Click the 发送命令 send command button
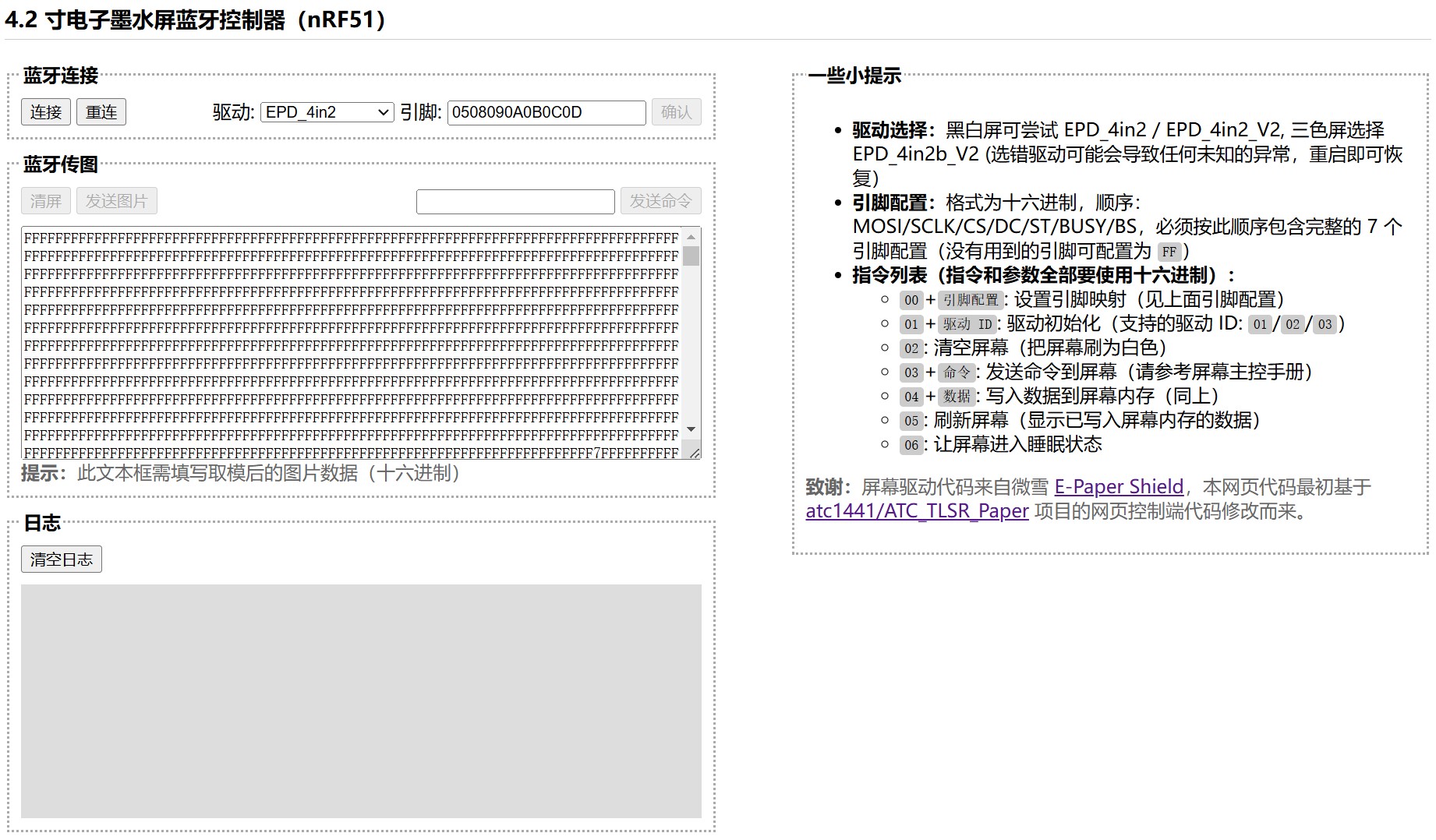Viewport: 1436px width, 840px height. [x=660, y=201]
